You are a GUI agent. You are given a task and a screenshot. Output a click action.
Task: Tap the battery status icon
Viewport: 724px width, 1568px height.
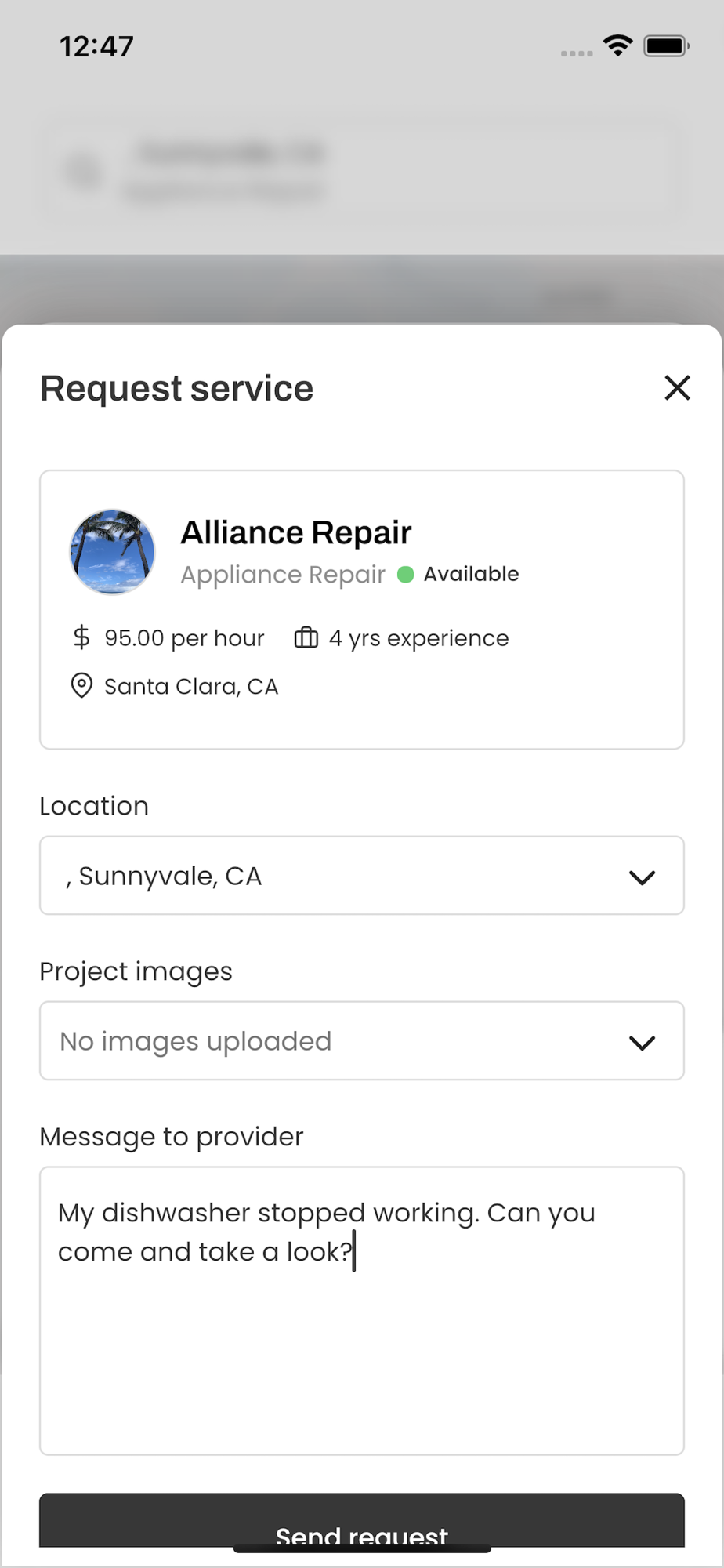click(x=666, y=45)
